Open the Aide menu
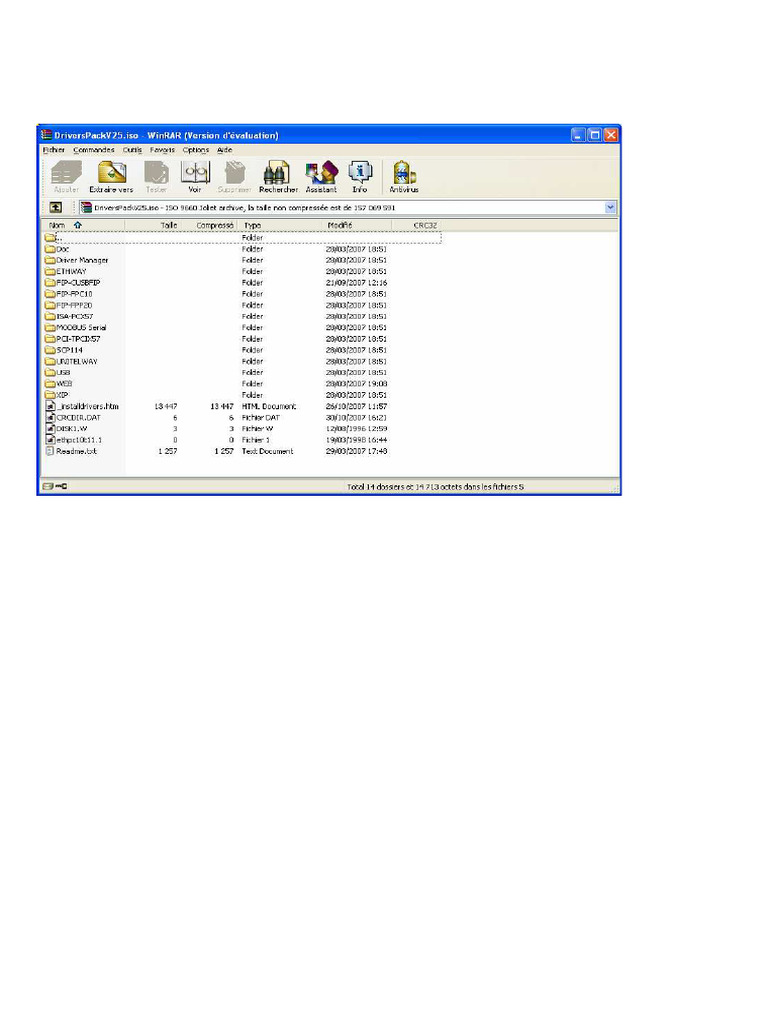 point(225,150)
